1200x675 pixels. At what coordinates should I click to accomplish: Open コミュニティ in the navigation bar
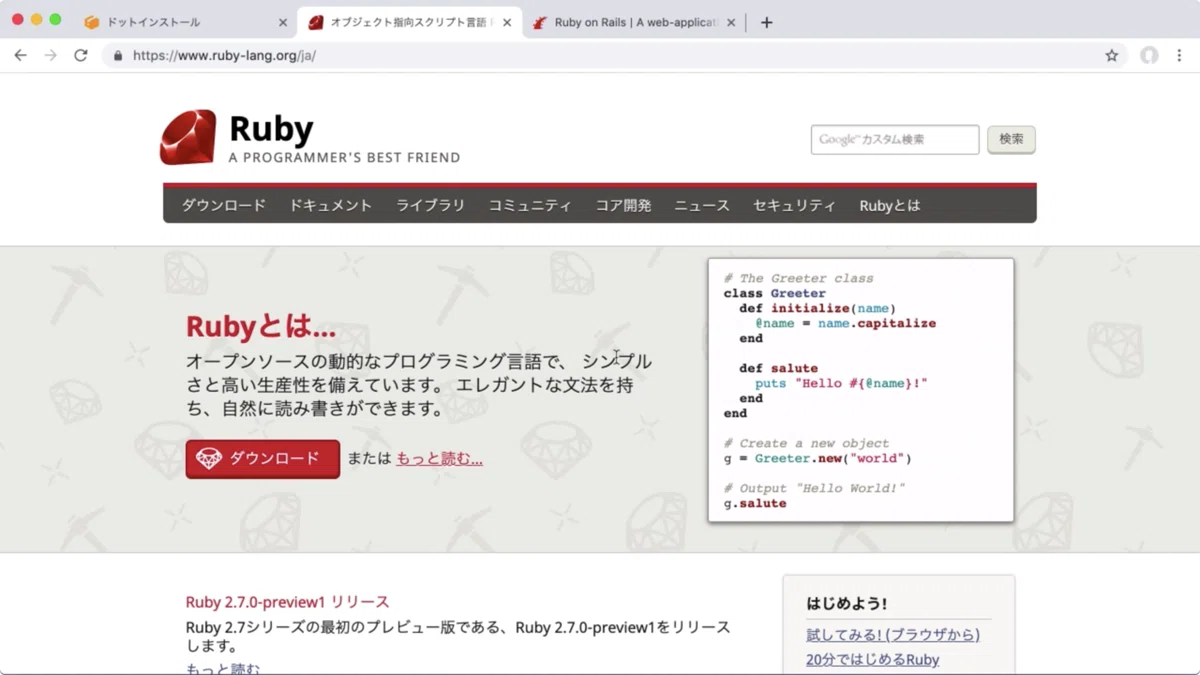pyautogui.click(x=530, y=205)
